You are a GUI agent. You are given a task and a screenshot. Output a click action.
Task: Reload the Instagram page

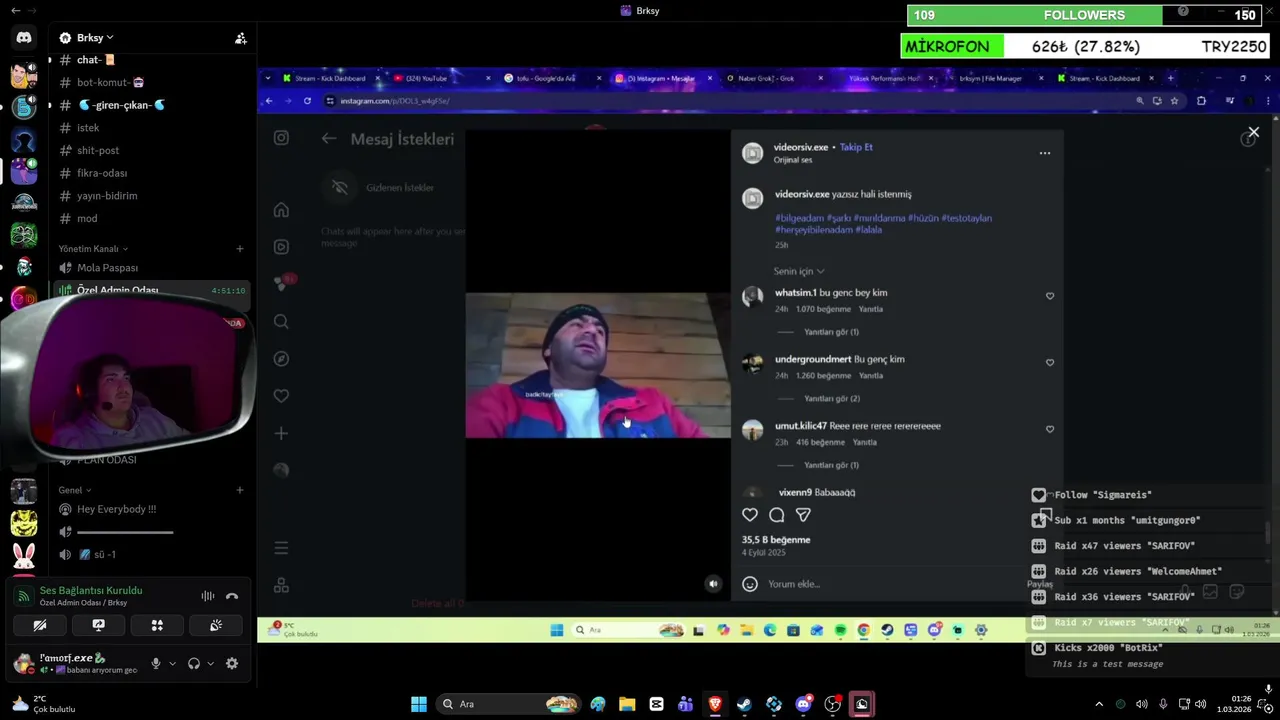pyautogui.click(x=306, y=100)
